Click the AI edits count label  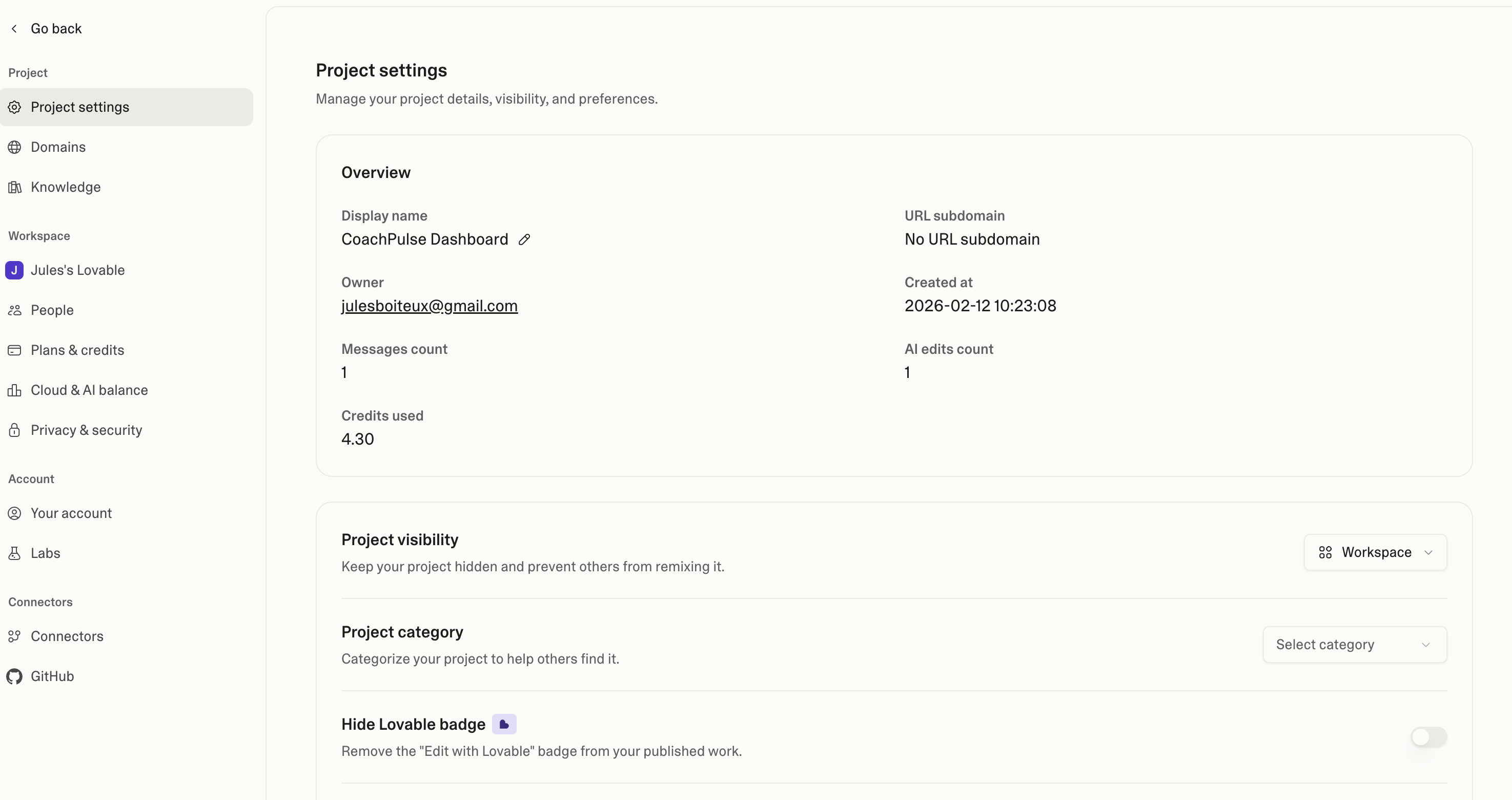pos(949,349)
